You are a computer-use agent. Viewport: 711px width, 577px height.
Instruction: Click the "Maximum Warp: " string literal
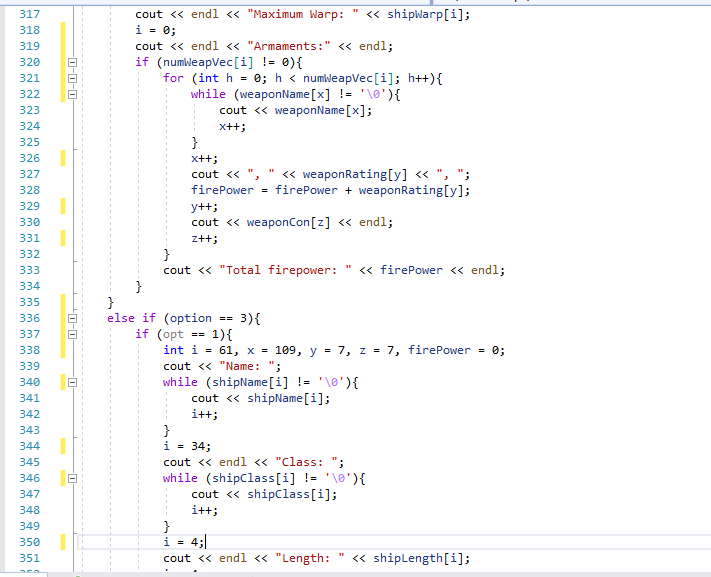click(303, 15)
